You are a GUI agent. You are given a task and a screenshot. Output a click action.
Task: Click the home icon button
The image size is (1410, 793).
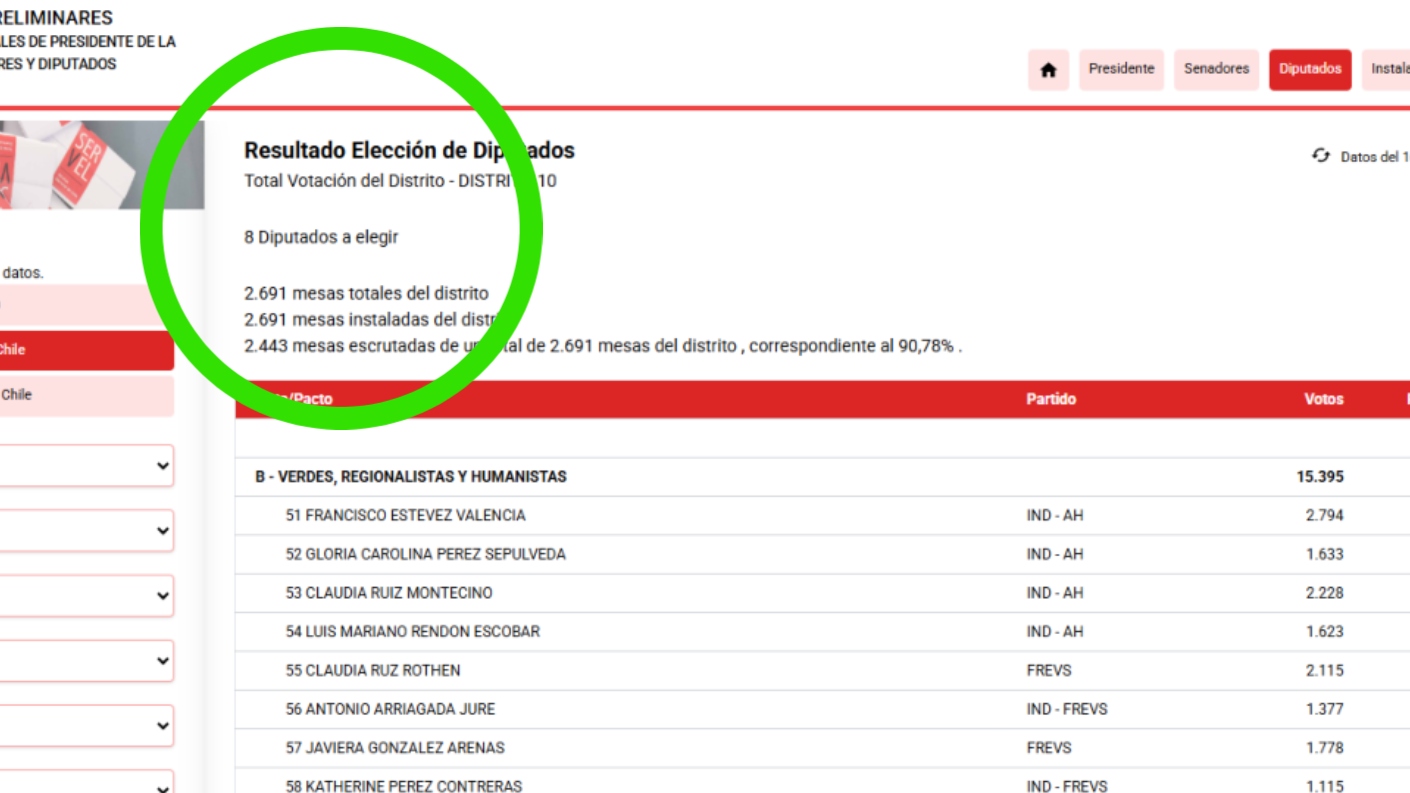coord(1048,70)
